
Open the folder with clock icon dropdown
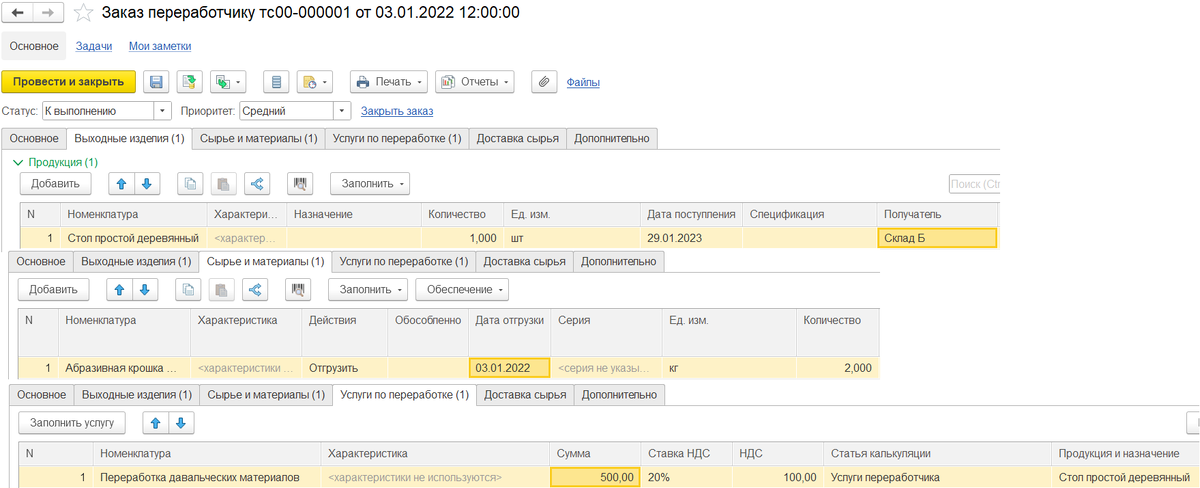coord(314,82)
